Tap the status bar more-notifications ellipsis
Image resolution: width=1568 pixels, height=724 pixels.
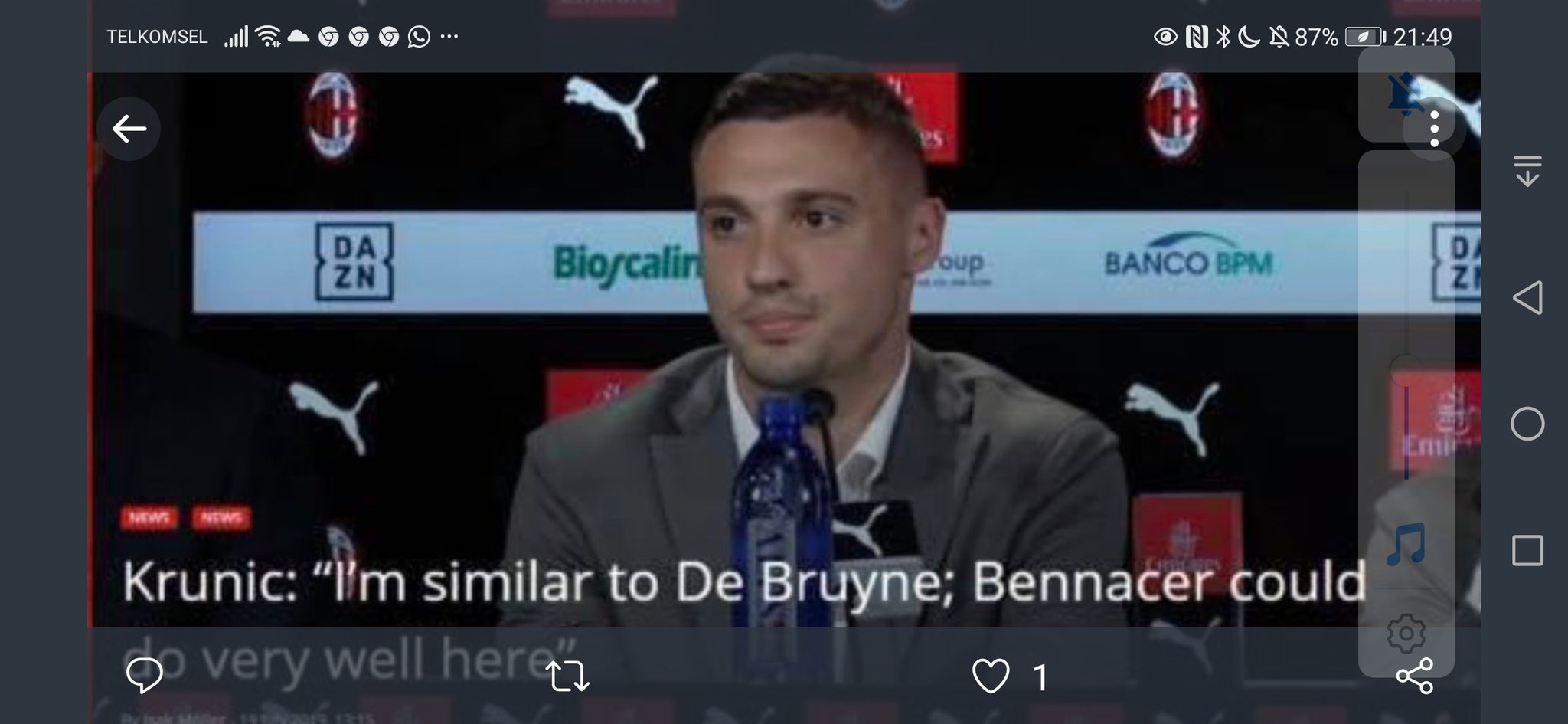click(x=449, y=36)
